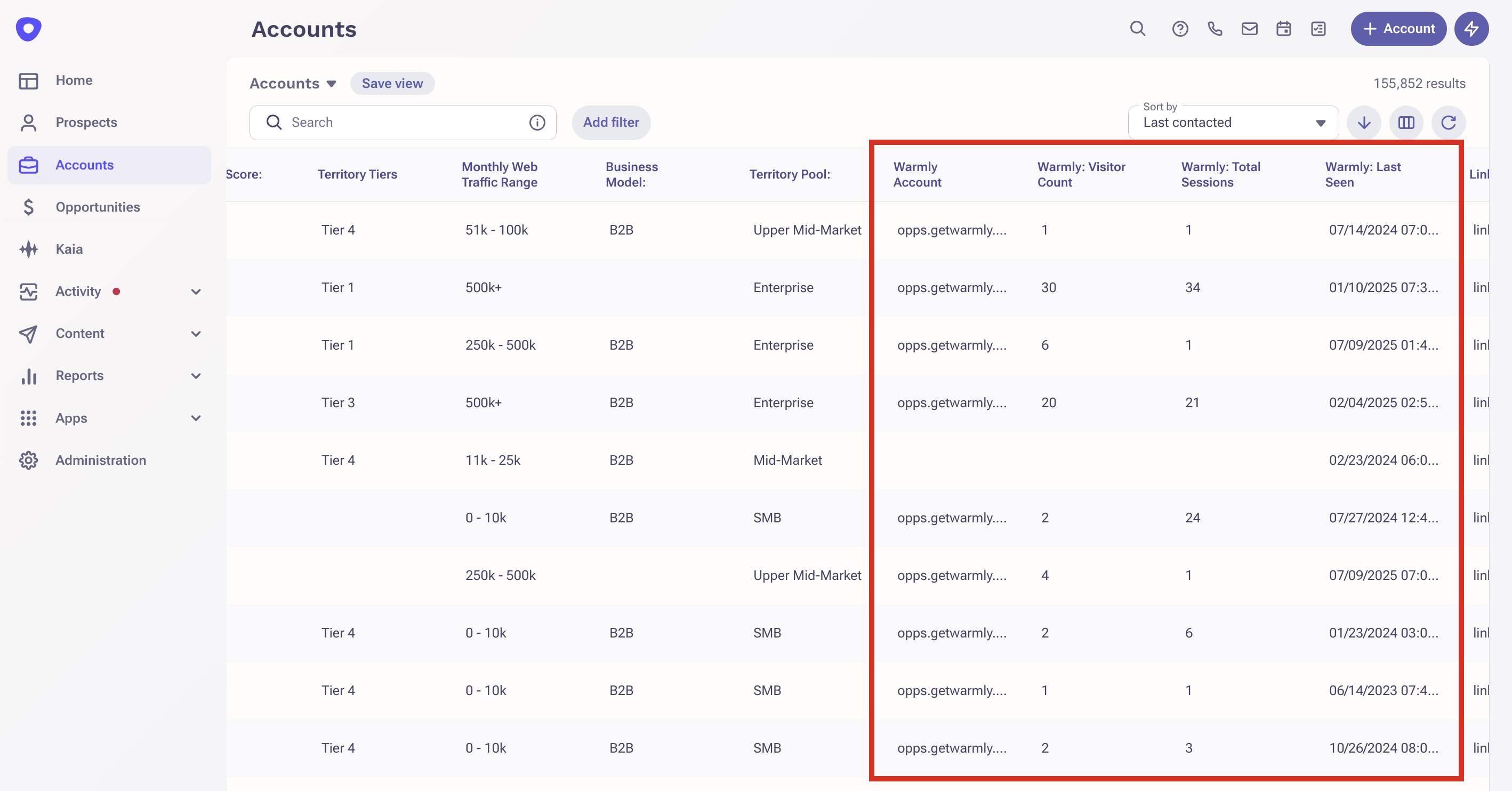Toggle sort direction arrow button
1512x791 pixels.
(x=1363, y=123)
